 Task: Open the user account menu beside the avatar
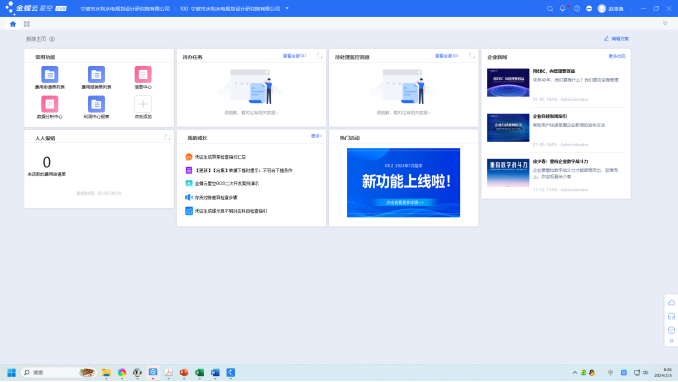pyautogui.click(x=611, y=9)
